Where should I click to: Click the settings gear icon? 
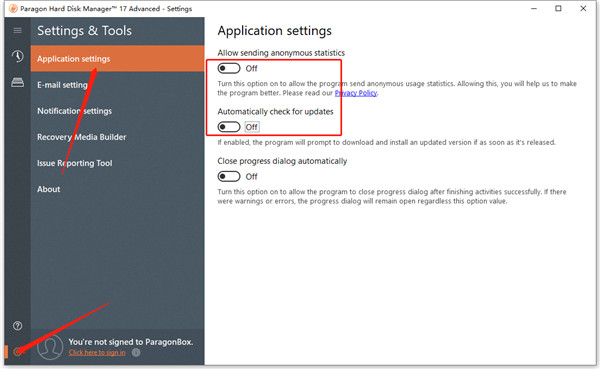coord(17,351)
